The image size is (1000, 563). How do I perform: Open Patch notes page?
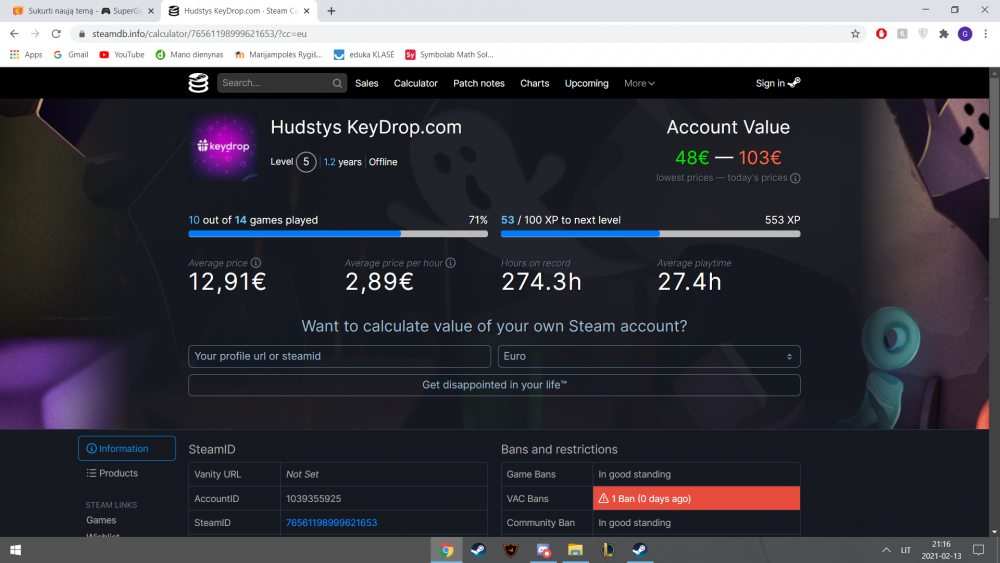click(x=479, y=84)
